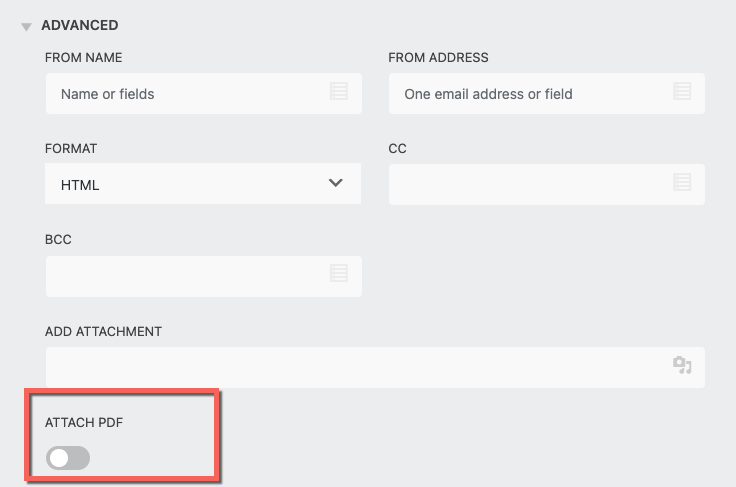
Task: Click into the From Address field
Action: (530, 94)
